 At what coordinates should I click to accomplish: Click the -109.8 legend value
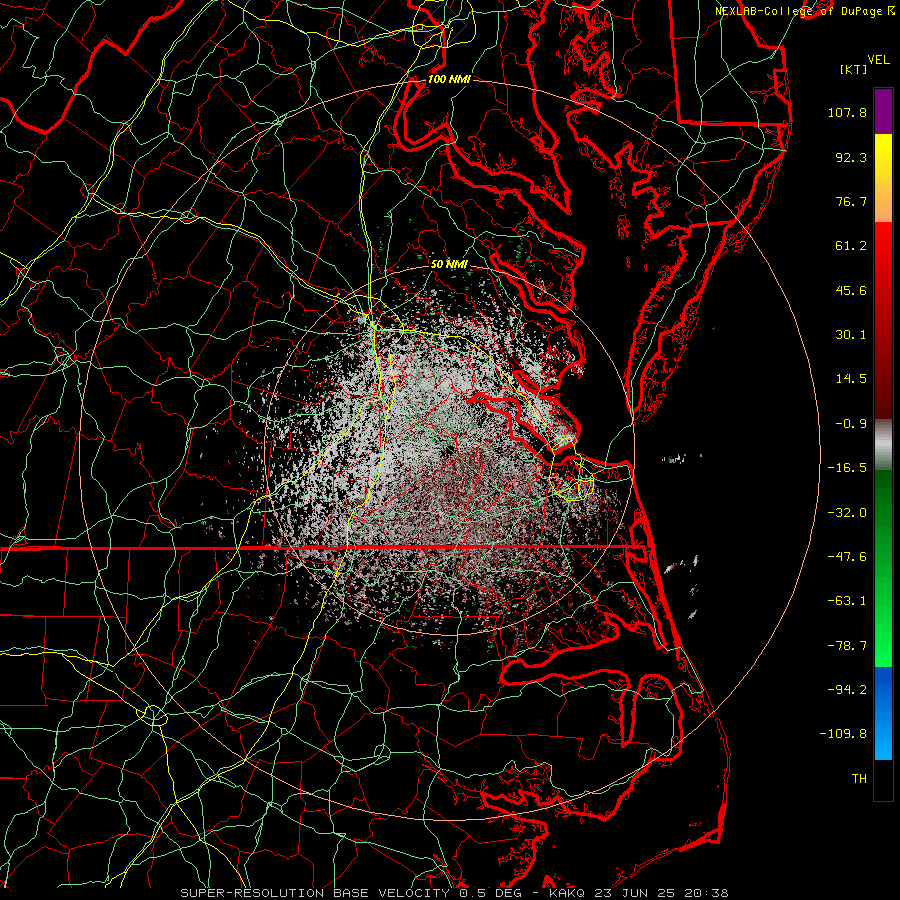tap(843, 734)
